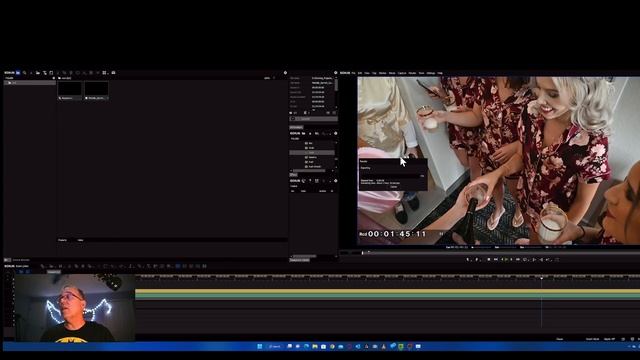This screenshot has width=640, height=360.
Task: Open the Windows Start menu
Action: tap(260, 347)
